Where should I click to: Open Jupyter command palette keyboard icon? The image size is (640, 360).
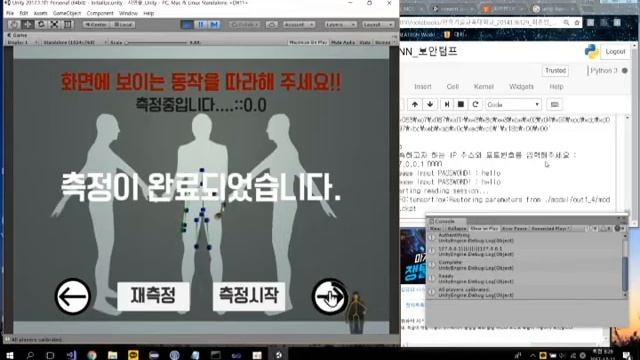[554, 105]
